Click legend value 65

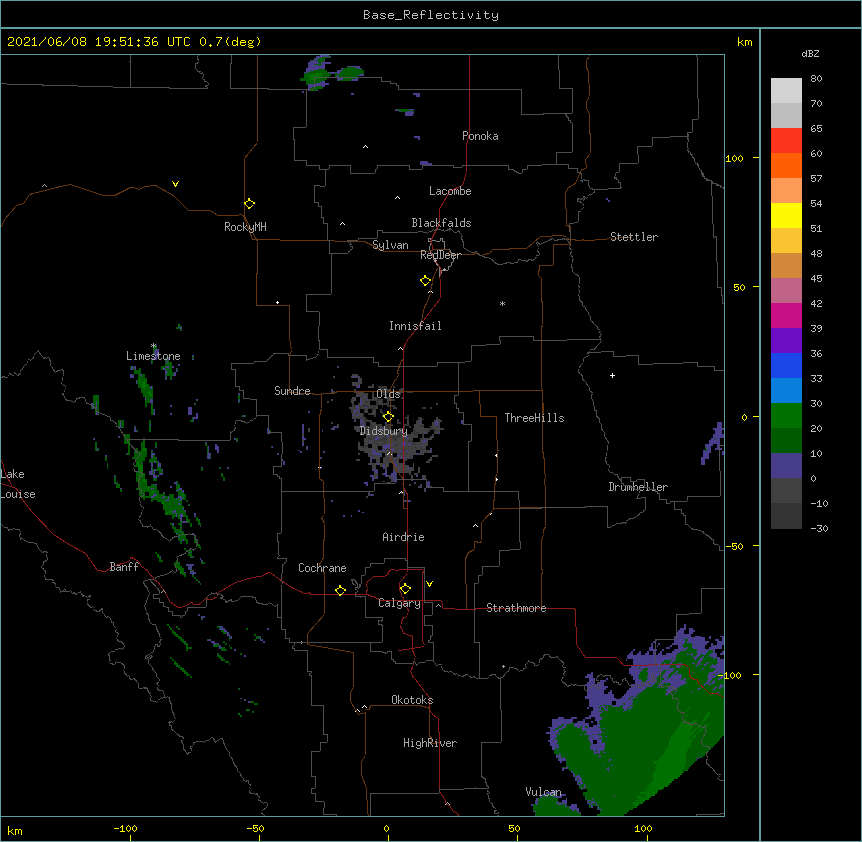(x=816, y=129)
